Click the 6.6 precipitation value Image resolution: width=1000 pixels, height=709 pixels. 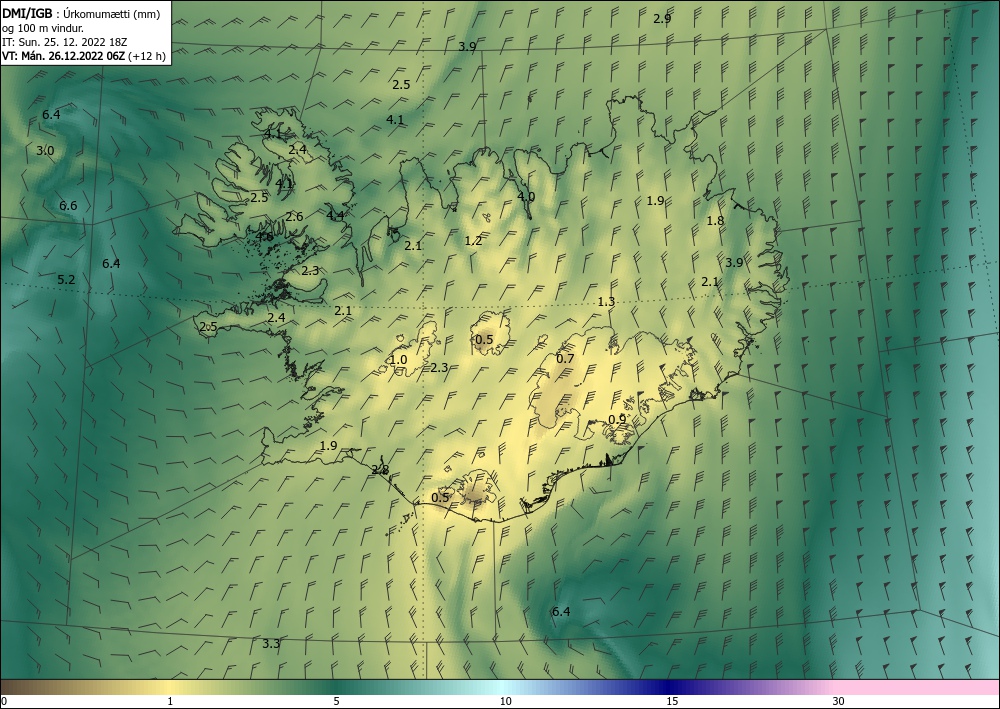(68, 206)
